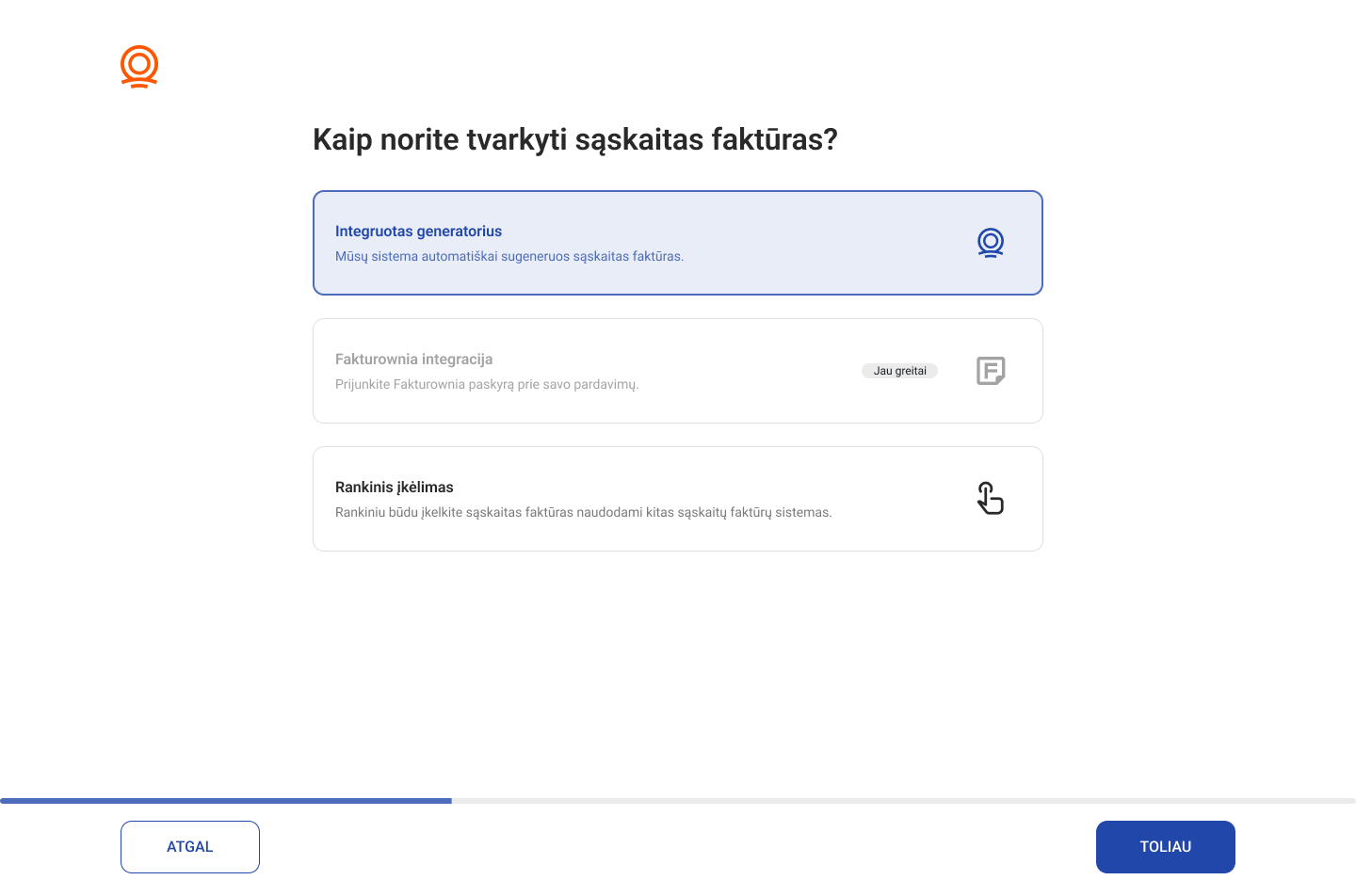This screenshot has height=896, width=1356.
Task: Click the filled blue part of progress bar
Action: coord(226,801)
